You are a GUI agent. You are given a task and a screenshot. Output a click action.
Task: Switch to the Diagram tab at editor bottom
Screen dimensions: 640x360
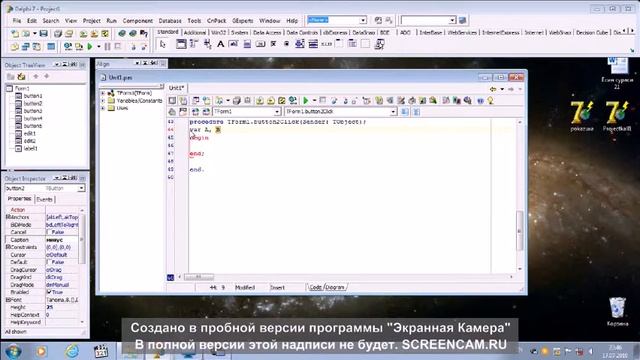(335, 287)
